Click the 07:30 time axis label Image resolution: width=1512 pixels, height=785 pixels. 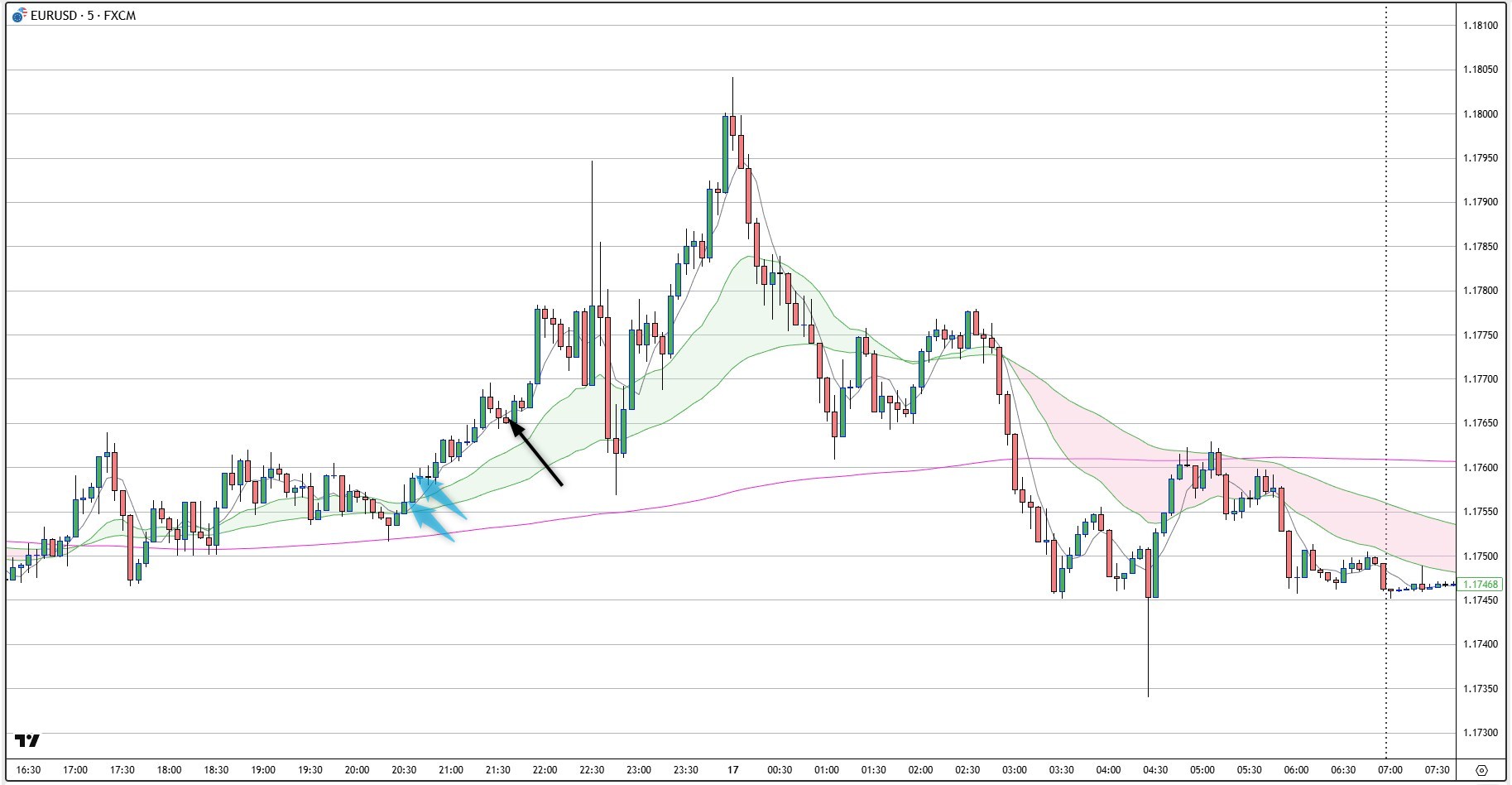(x=1437, y=771)
